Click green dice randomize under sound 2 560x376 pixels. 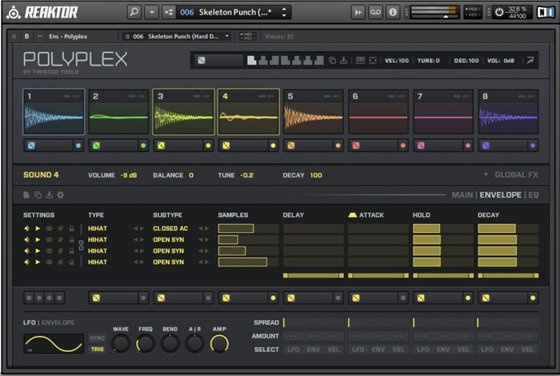coord(96,146)
